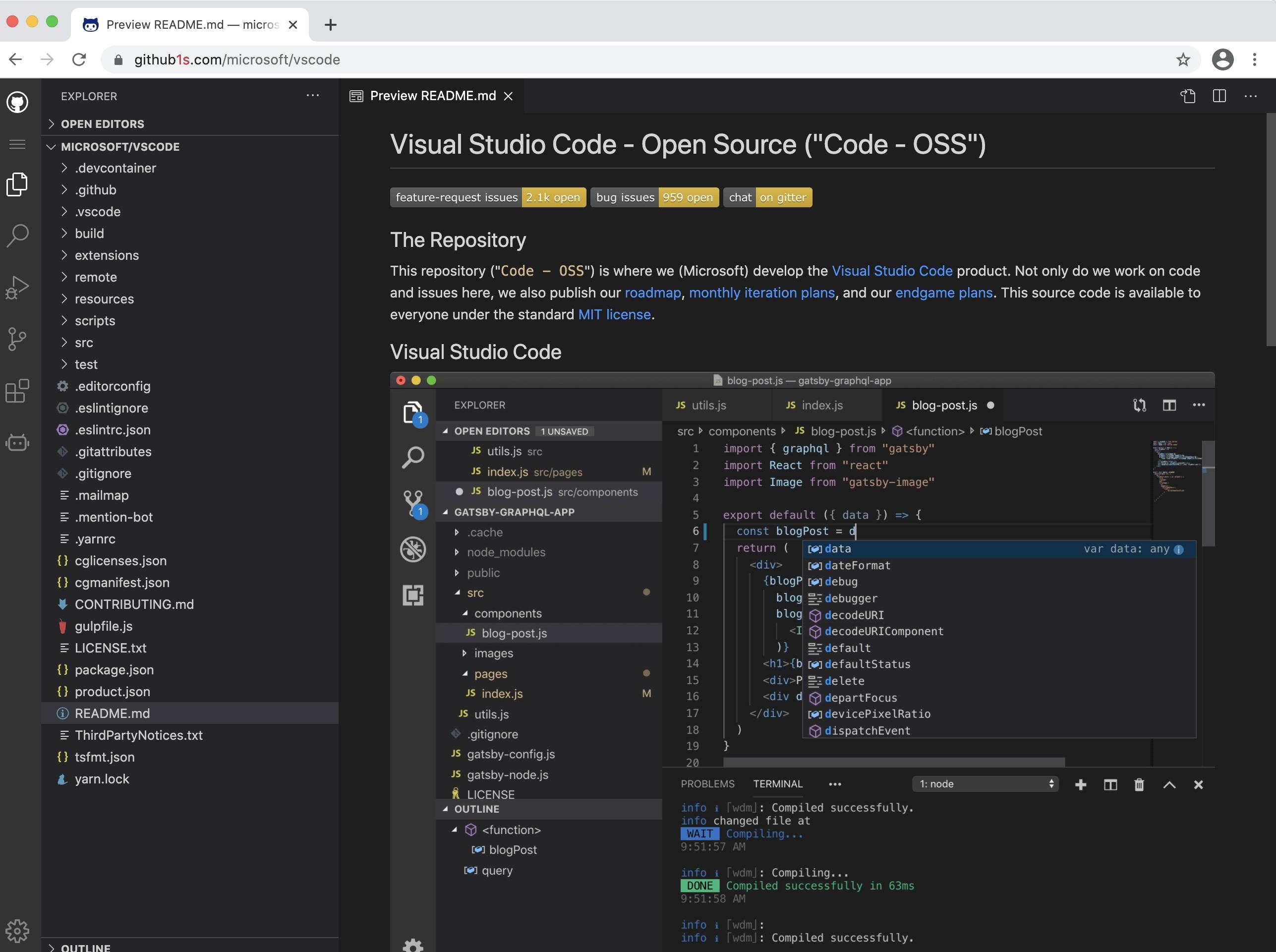Switch to the Explorer view icon
1276x952 pixels.
[17, 184]
